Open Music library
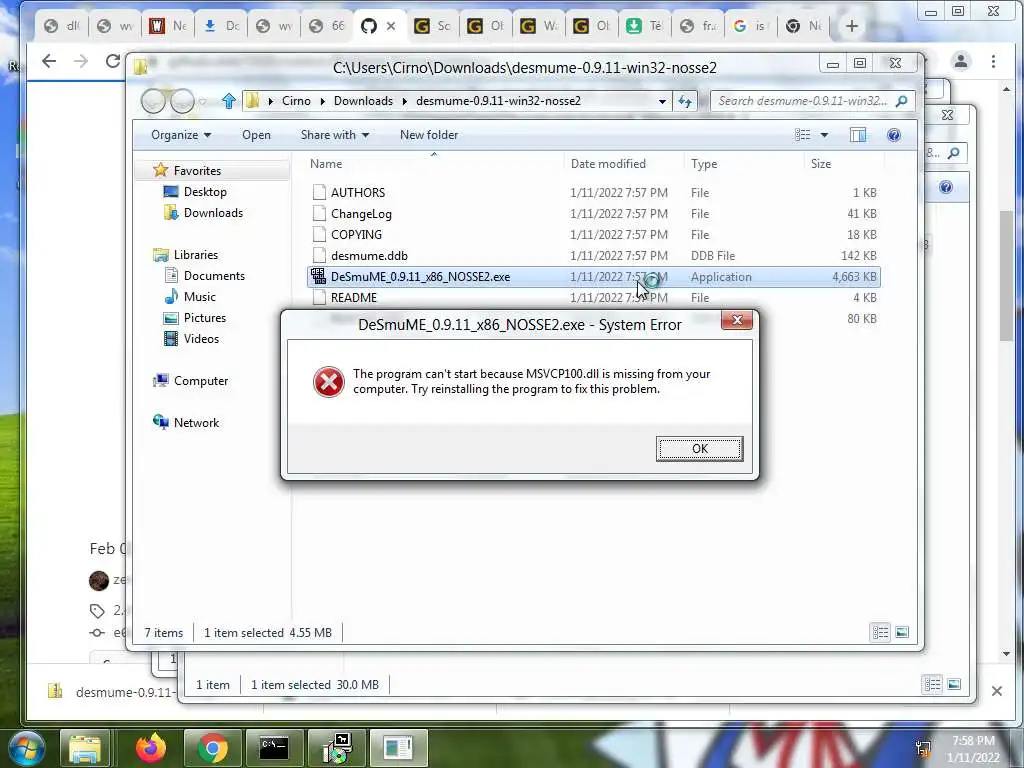1024x768 pixels. (x=199, y=296)
